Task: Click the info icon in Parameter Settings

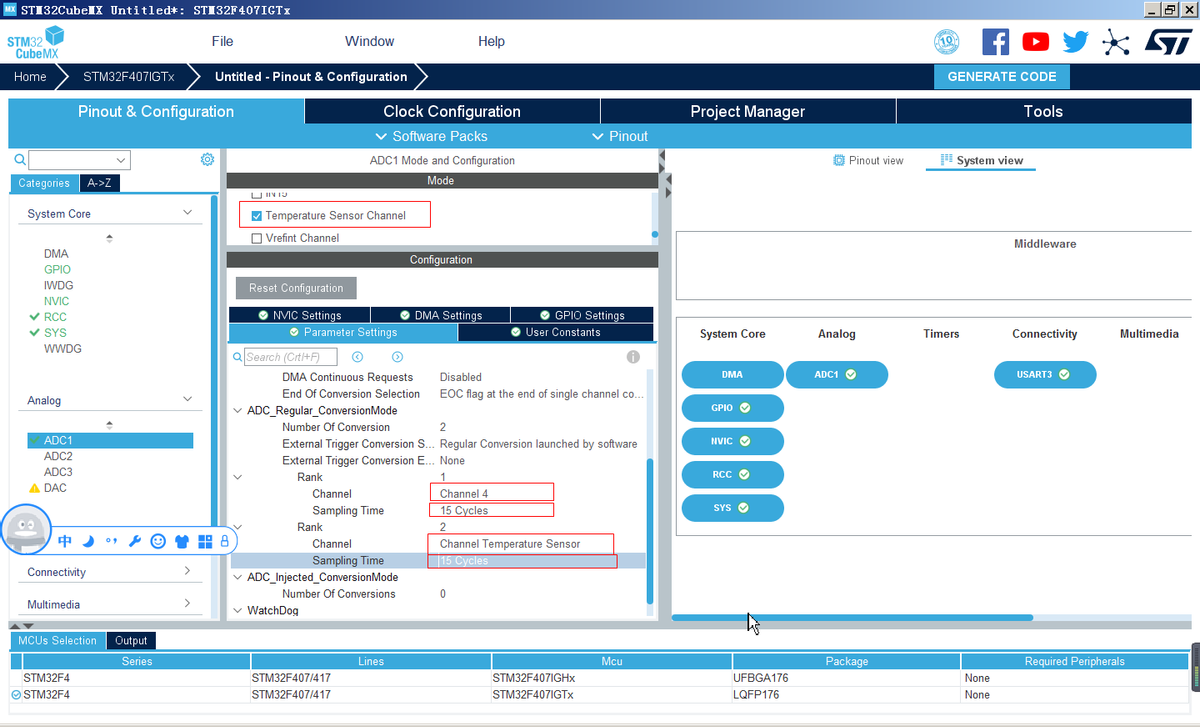Action: click(x=633, y=357)
